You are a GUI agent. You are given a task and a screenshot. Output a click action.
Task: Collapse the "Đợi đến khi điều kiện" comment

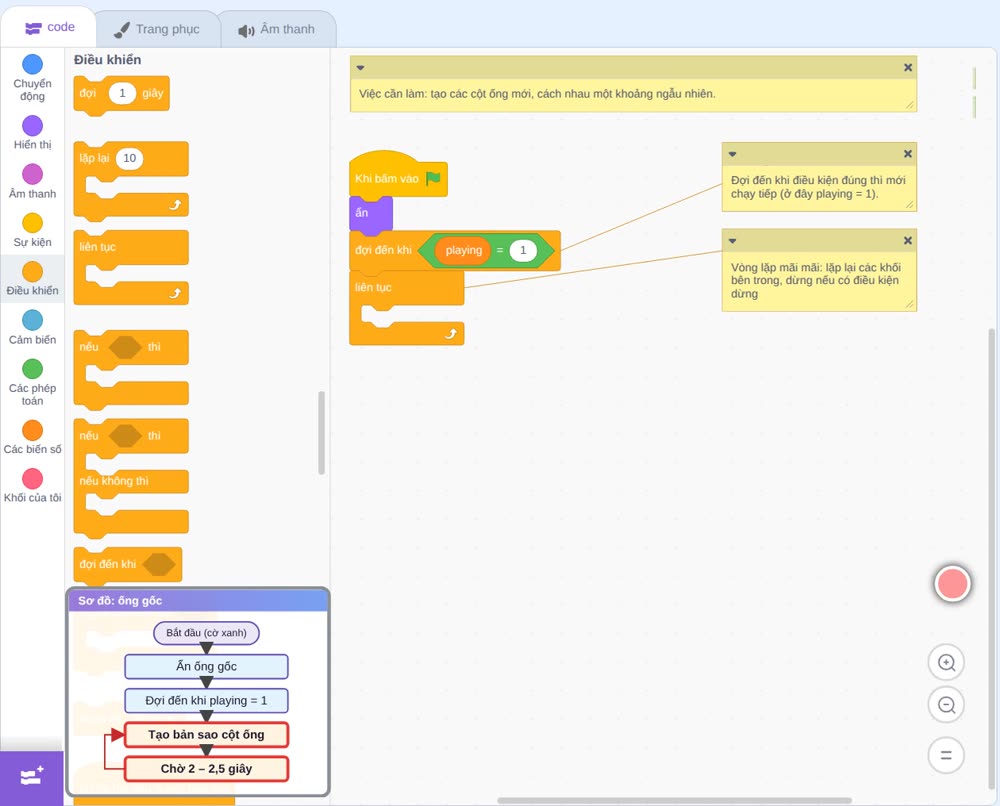click(732, 154)
